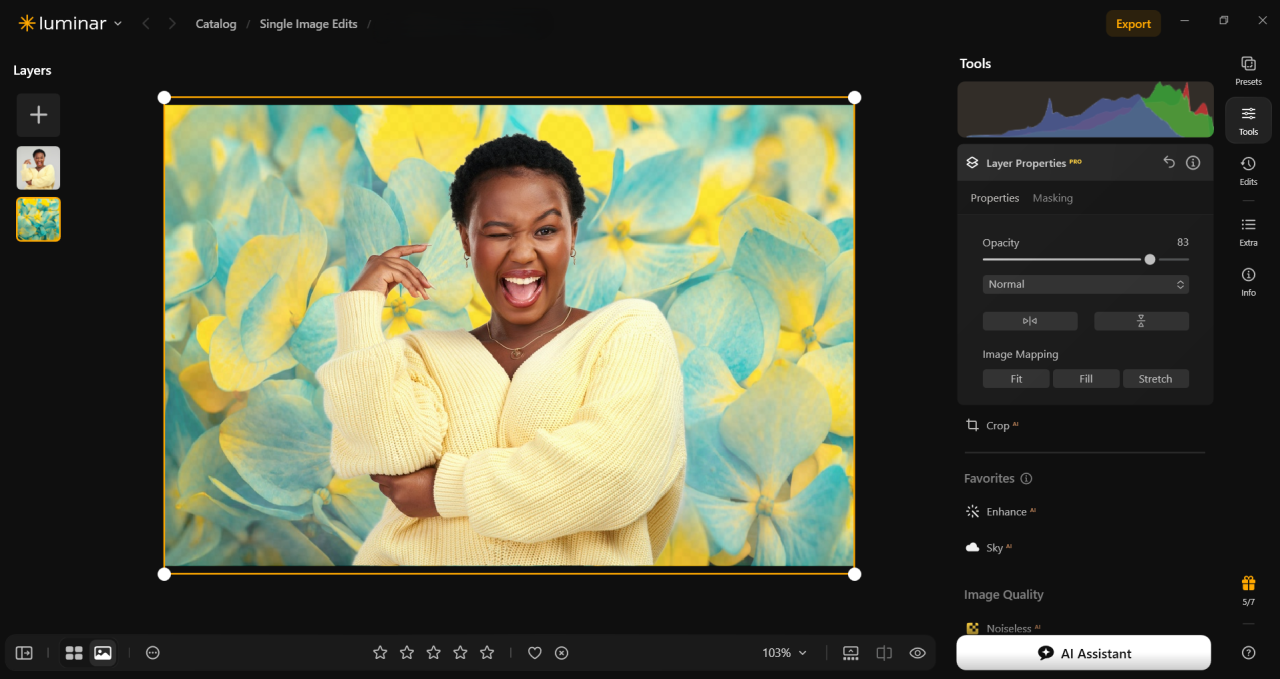Open help with the question mark icon
This screenshot has width=1280, height=679.
point(1248,653)
